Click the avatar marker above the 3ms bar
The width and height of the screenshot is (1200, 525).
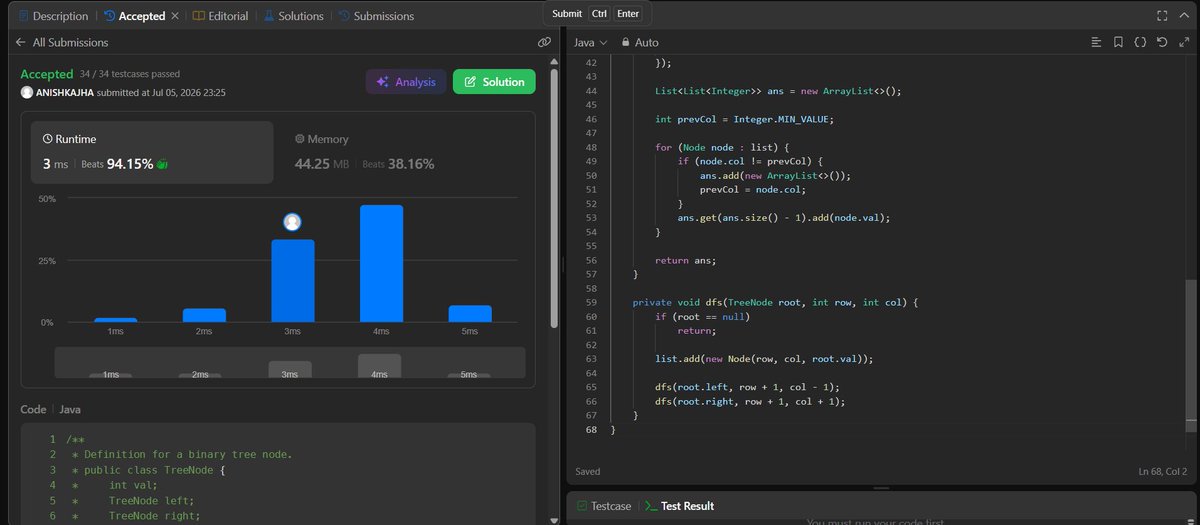(x=292, y=222)
